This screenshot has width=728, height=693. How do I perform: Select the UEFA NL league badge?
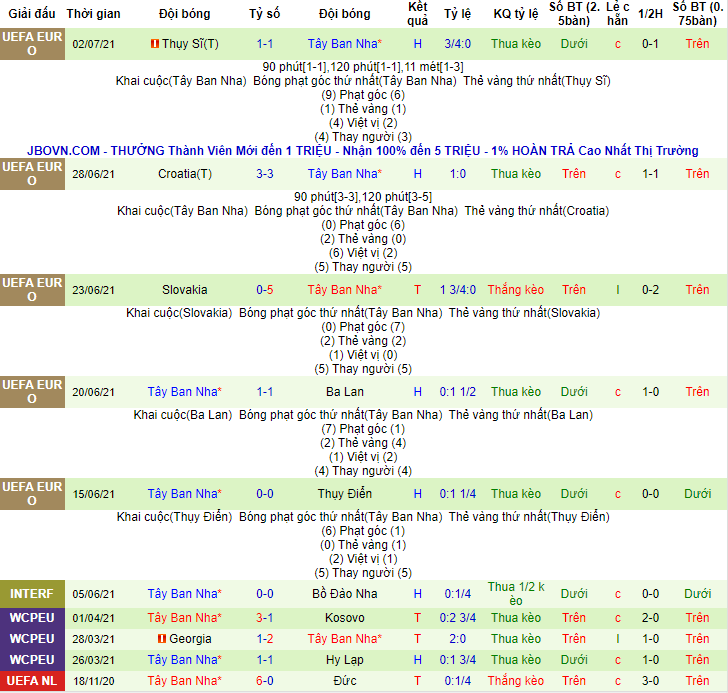tap(31, 681)
